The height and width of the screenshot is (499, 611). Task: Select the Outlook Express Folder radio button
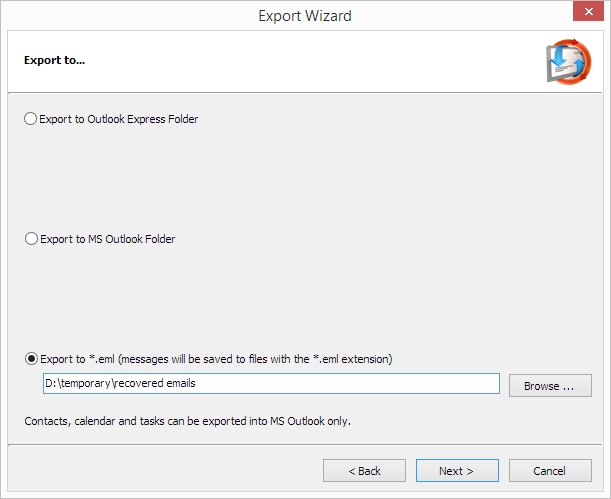pos(30,118)
